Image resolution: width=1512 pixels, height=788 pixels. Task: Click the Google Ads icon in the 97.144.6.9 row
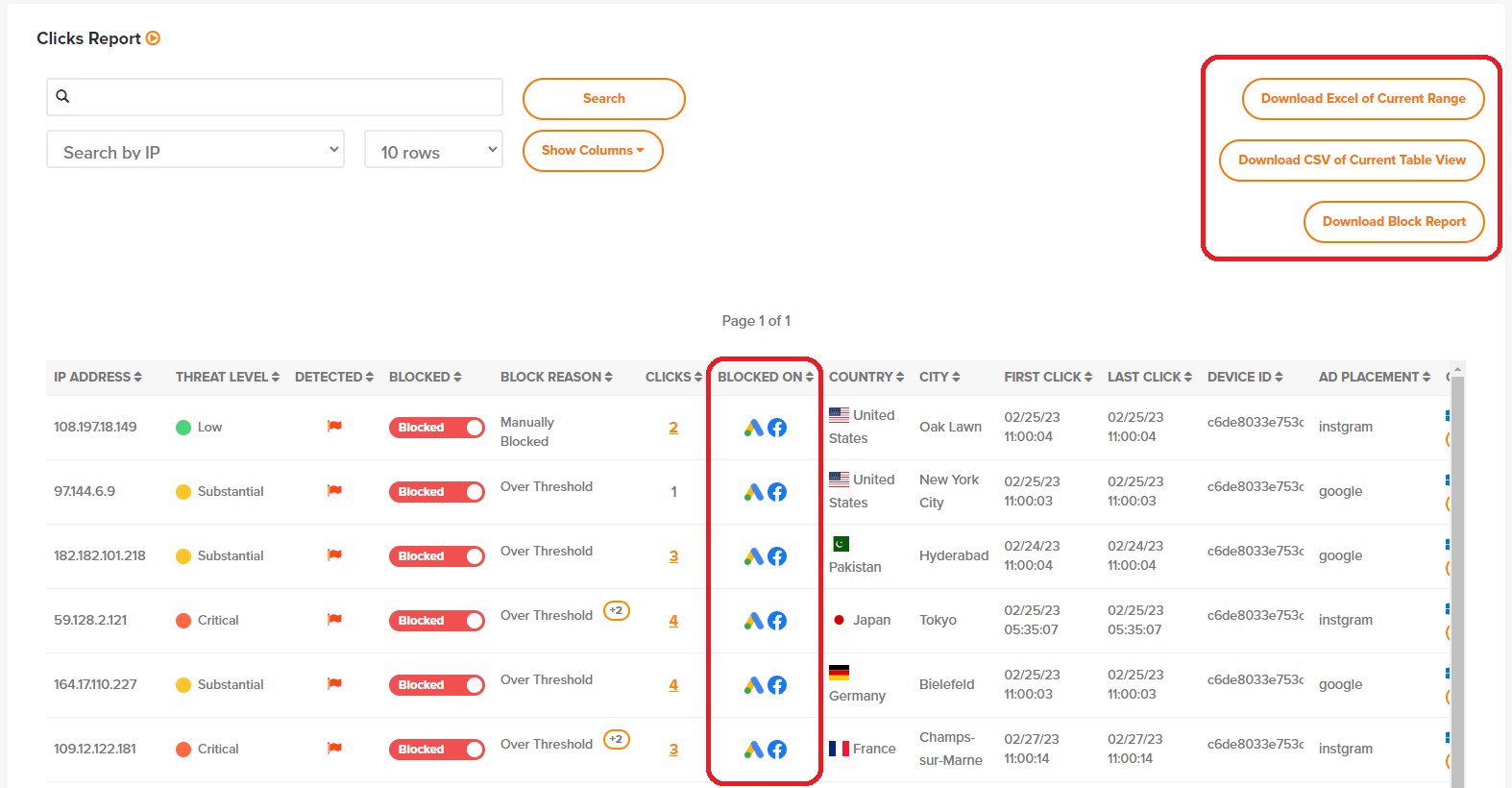(x=754, y=492)
